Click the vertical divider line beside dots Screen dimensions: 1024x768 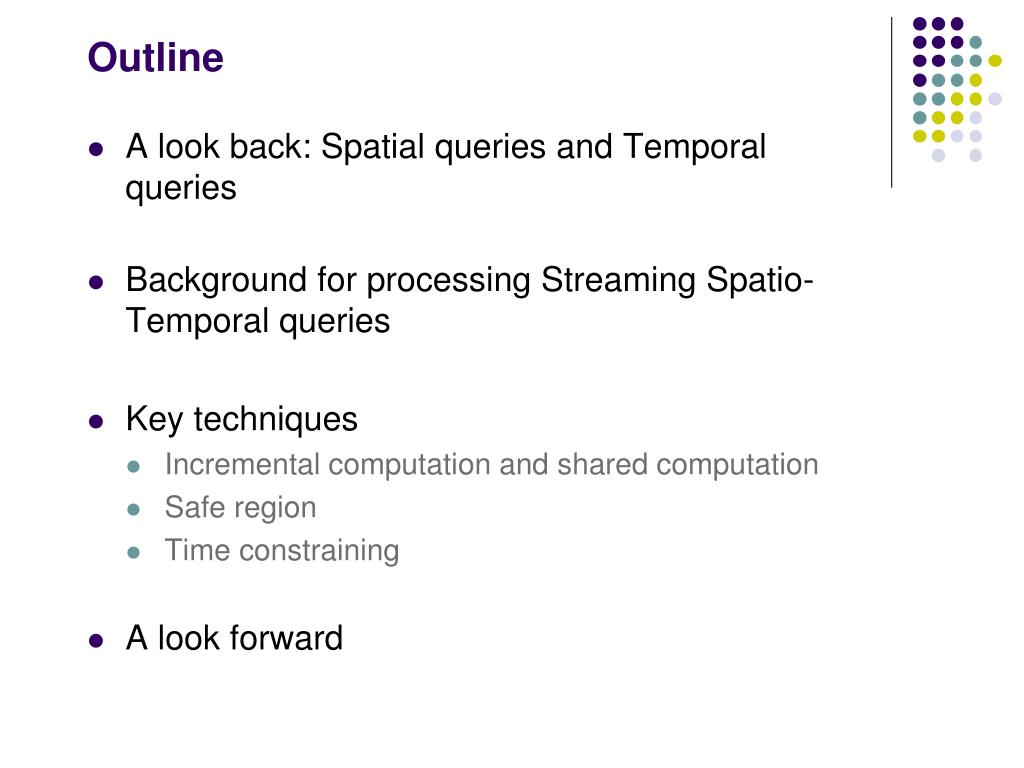point(891,103)
